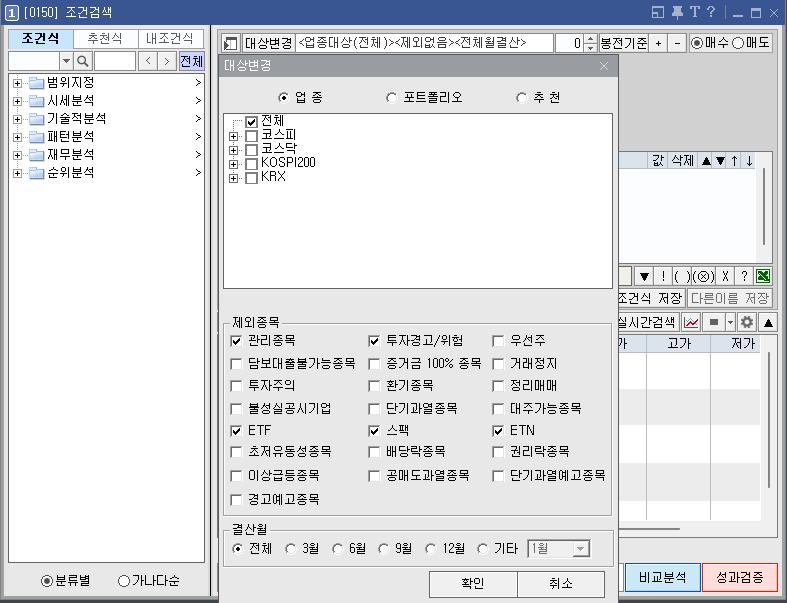Image resolution: width=787 pixels, height=603 pixels.
Task: Enable the 거래정지 checkbox
Action: coord(498,364)
